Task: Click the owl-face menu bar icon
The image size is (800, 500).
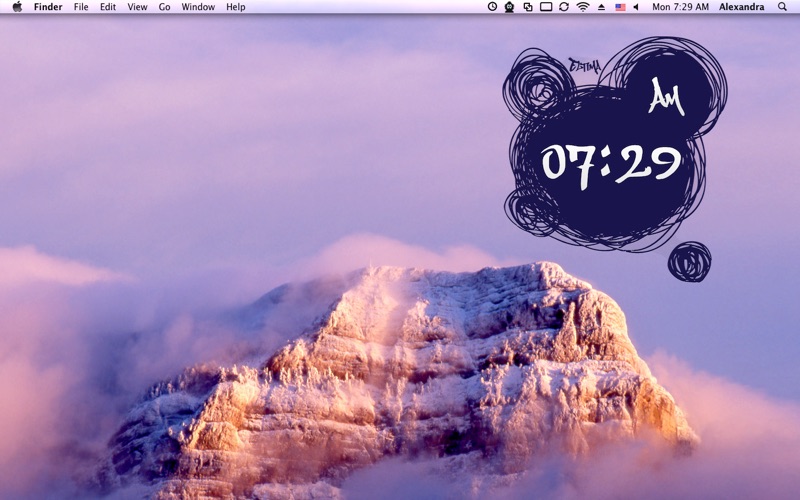Action: pyautogui.click(x=509, y=7)
